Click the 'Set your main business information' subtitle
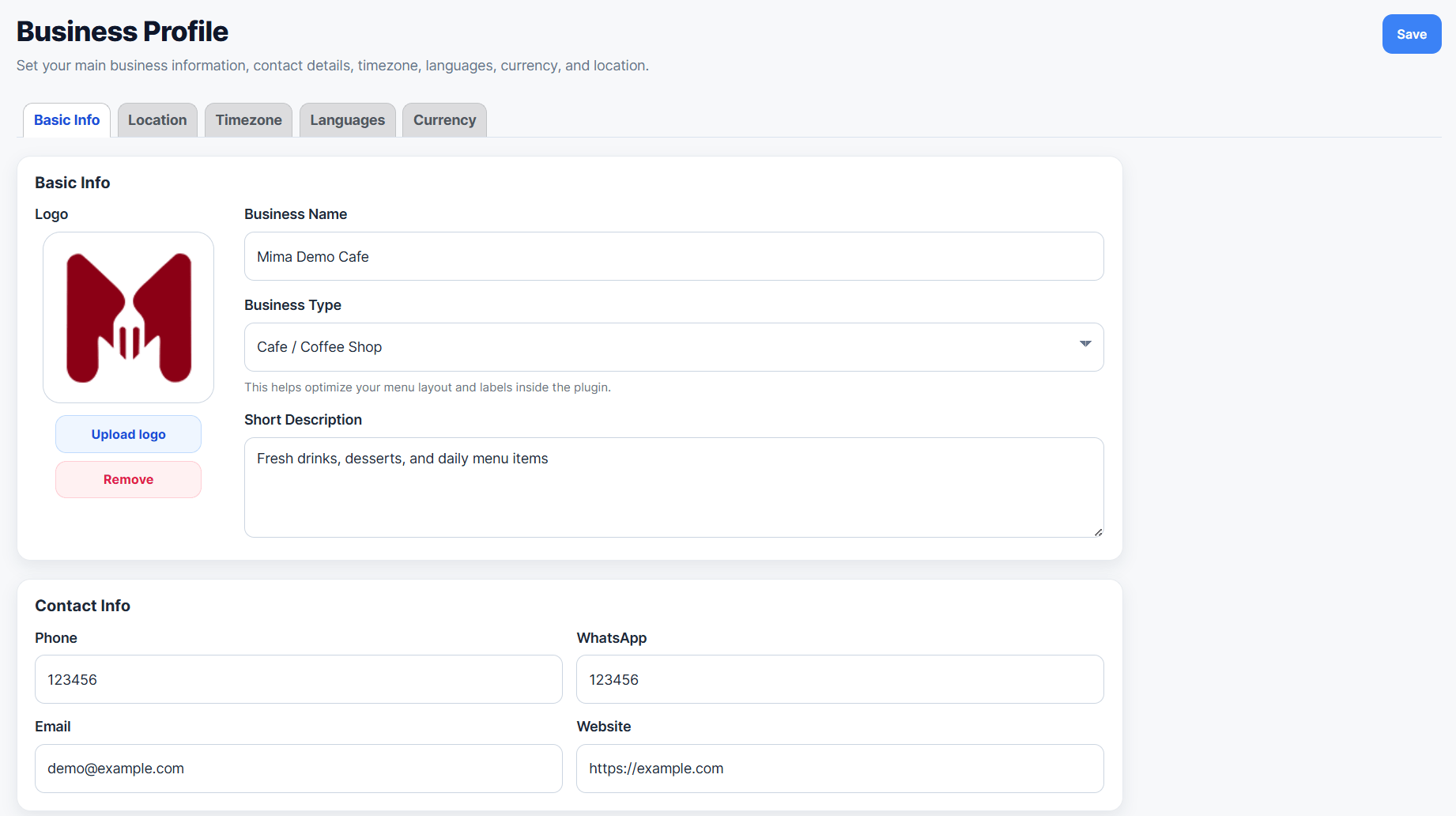 pos(333,66)
